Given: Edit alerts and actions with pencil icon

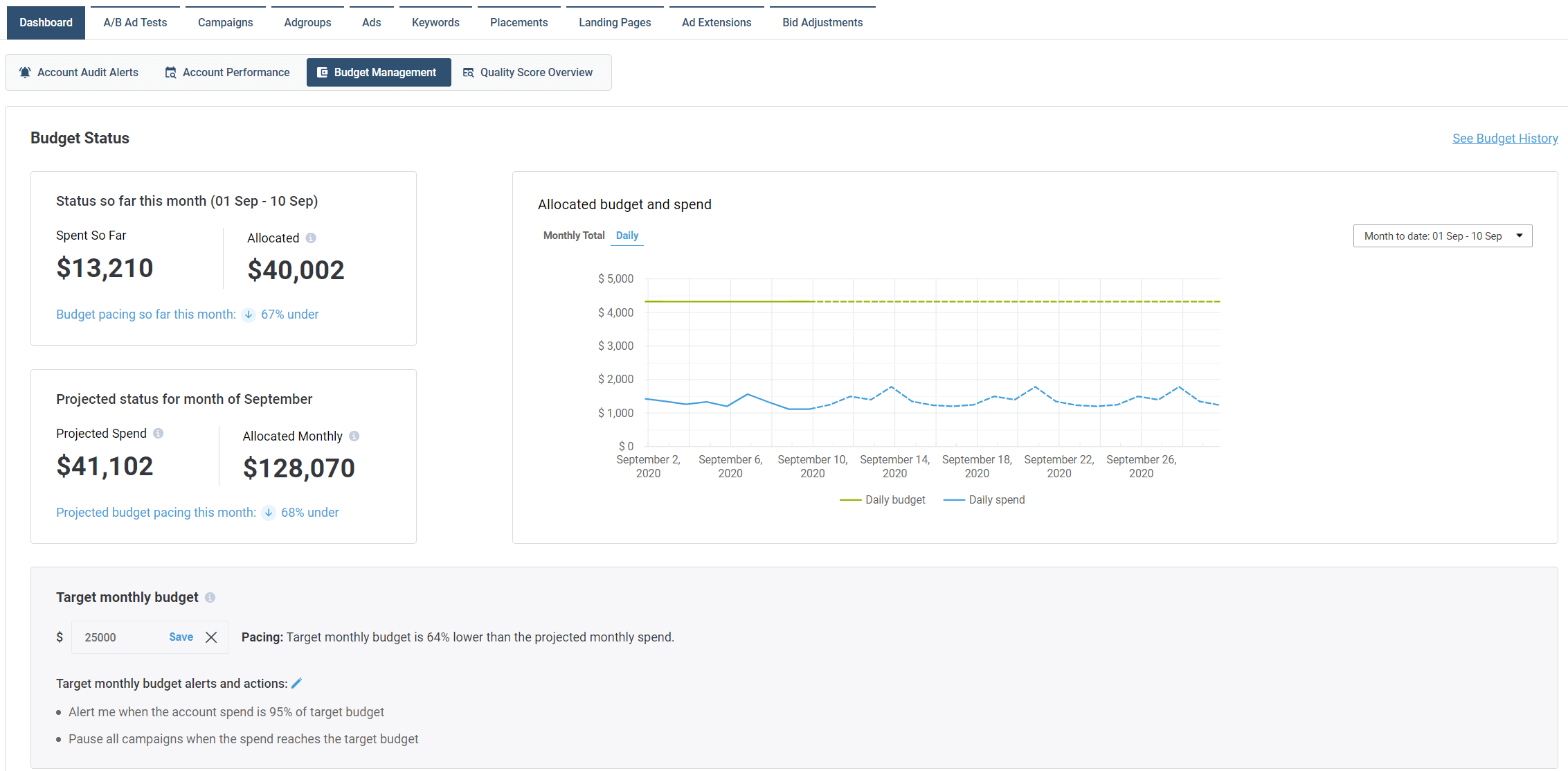Looking at the screenshot, I should point(297,684).
